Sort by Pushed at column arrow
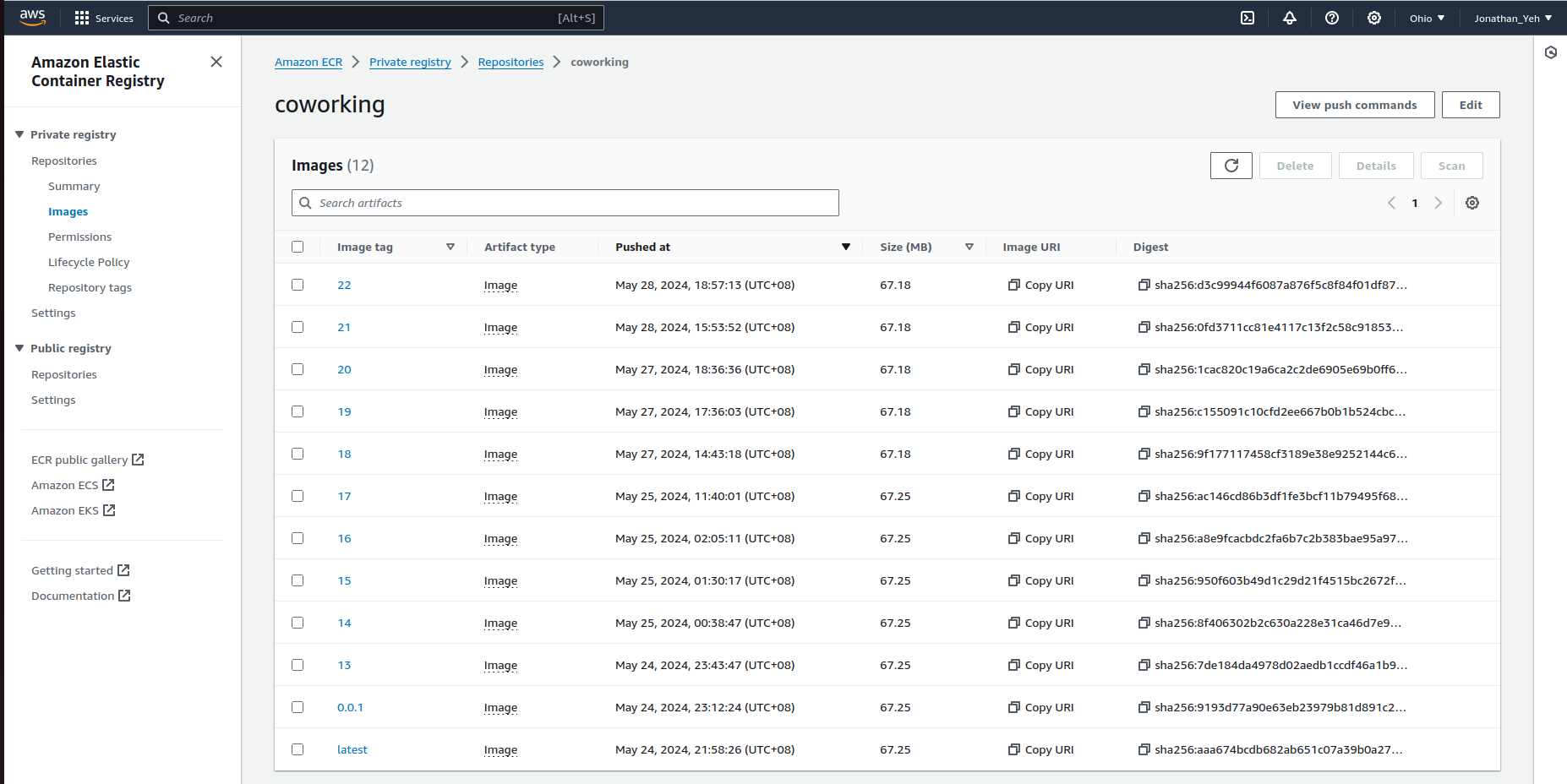The height and width of the screenshot is (784, 1567). [x=845, y=247]
